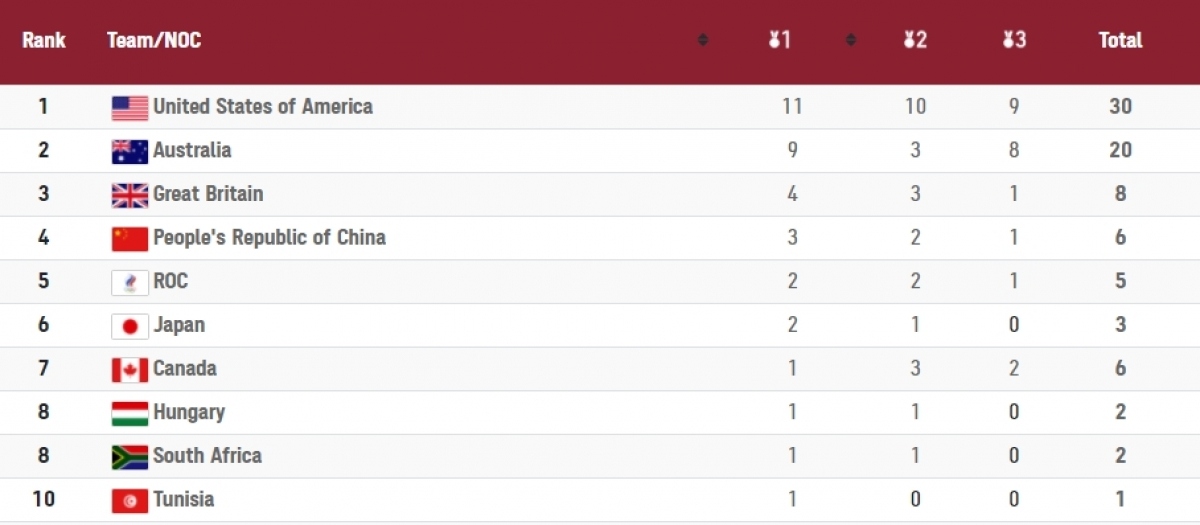Select the Australian flag icon
The height and width of the screenshot is (525, 1200).
click(130, 151)
